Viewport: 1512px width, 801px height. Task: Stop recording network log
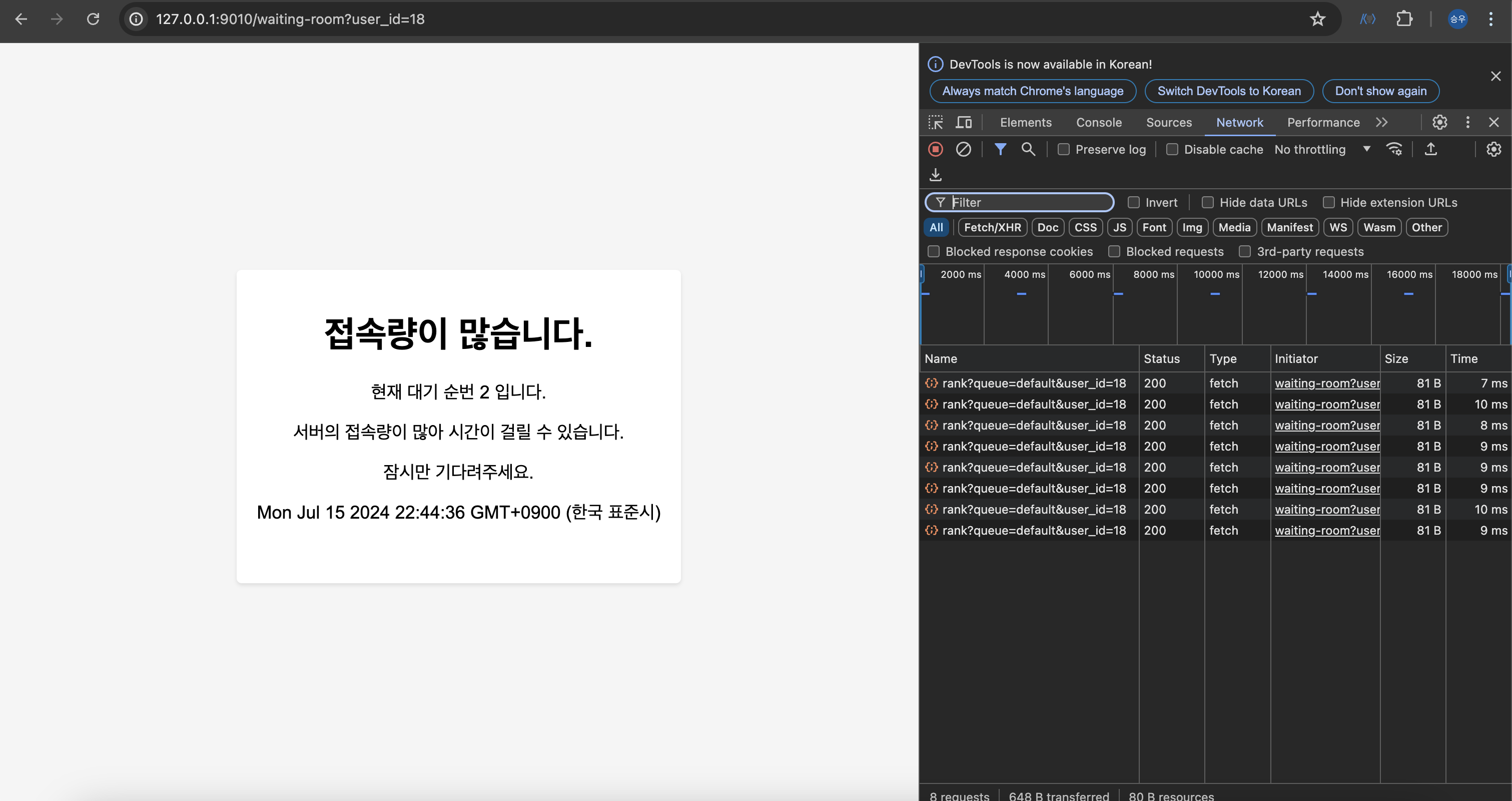click(936, 149)
